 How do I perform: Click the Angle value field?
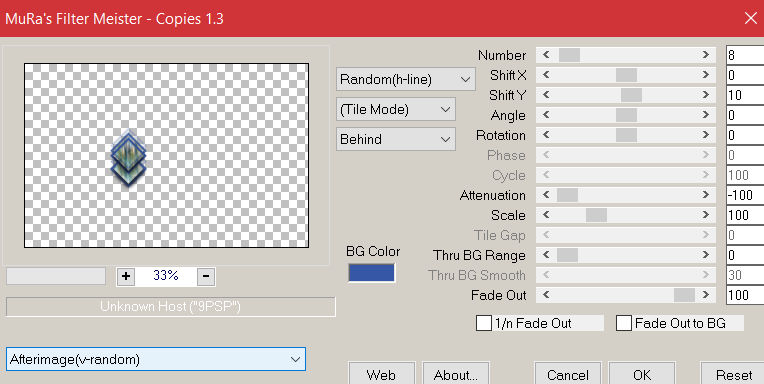(x=745, y=115)
